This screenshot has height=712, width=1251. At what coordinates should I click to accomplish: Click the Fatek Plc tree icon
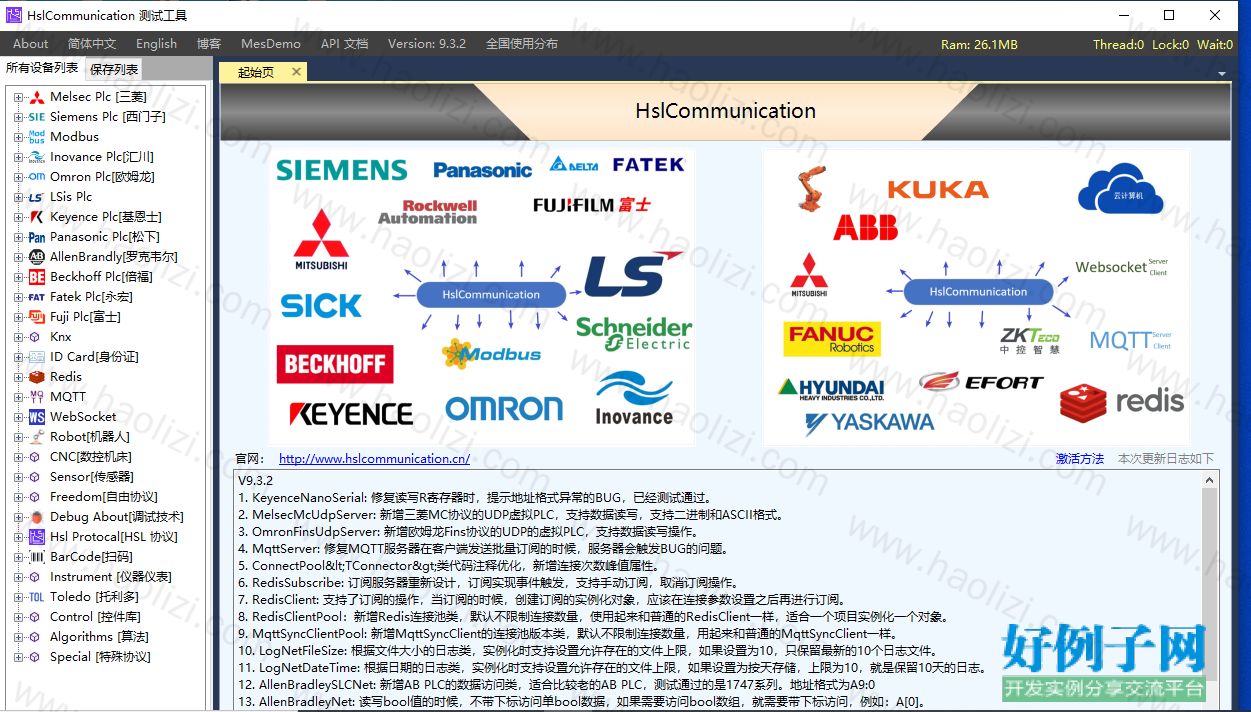(36, 297)
